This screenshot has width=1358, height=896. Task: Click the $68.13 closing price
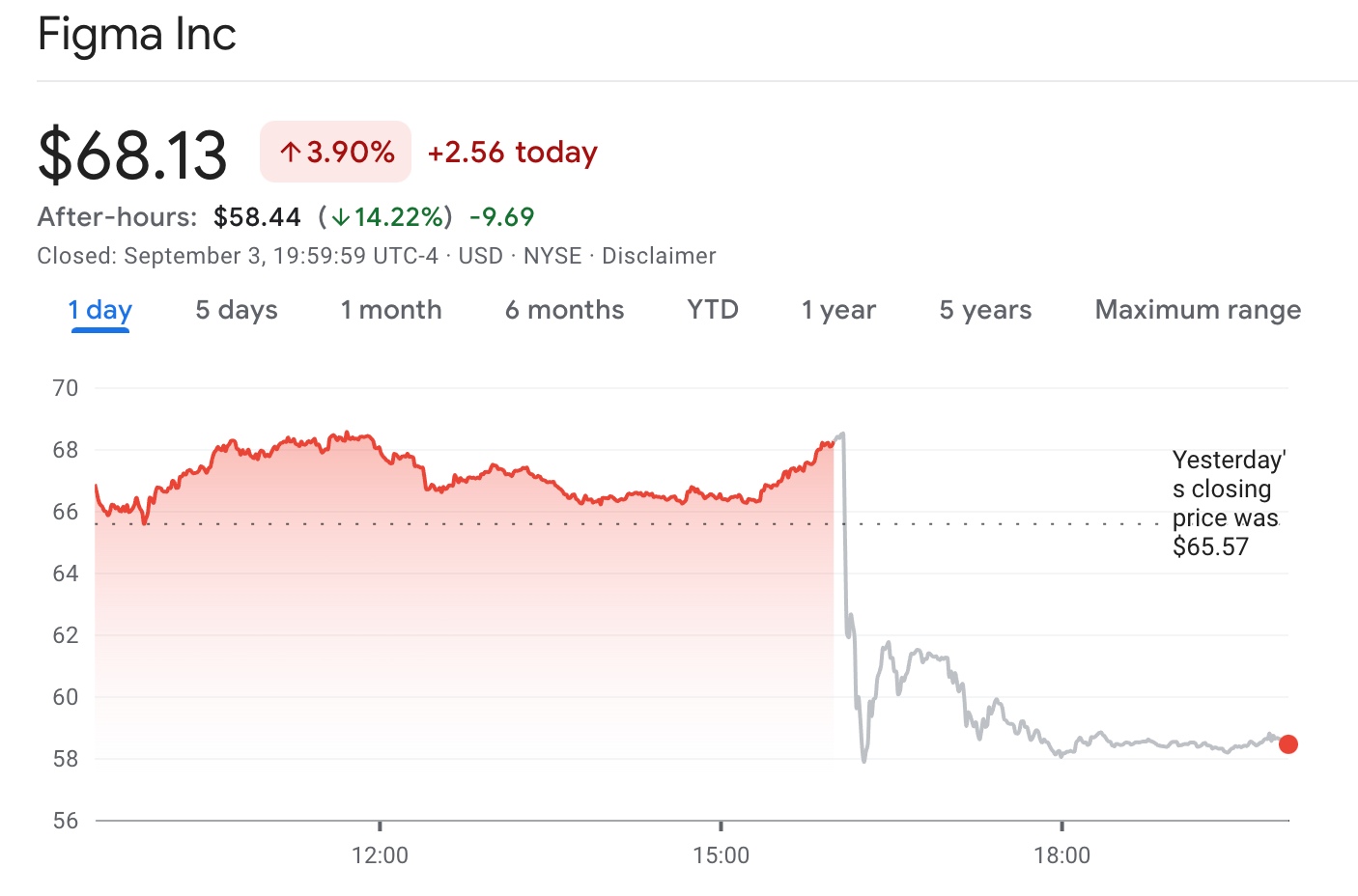coord(132,154)
